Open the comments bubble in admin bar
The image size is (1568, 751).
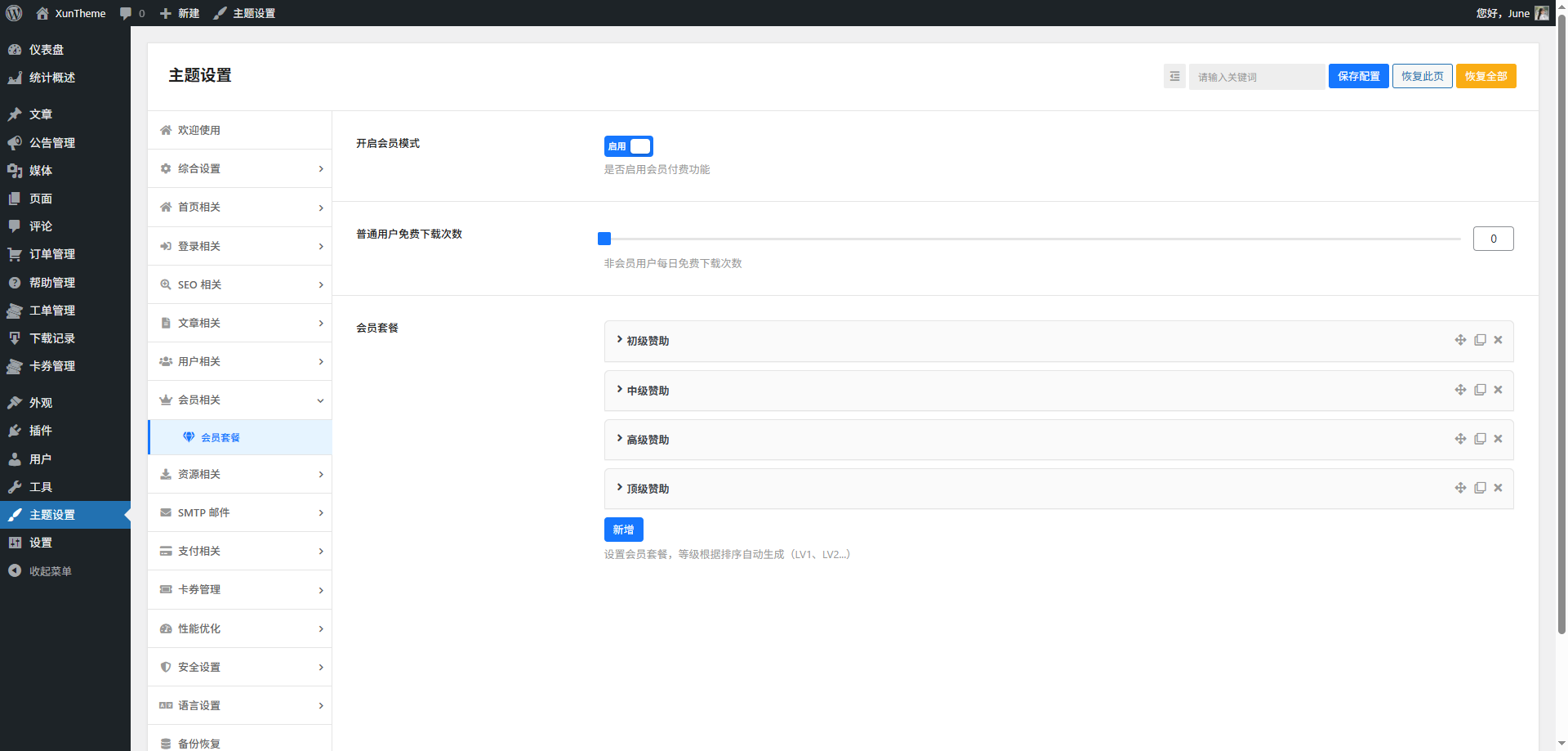[131, 13]
